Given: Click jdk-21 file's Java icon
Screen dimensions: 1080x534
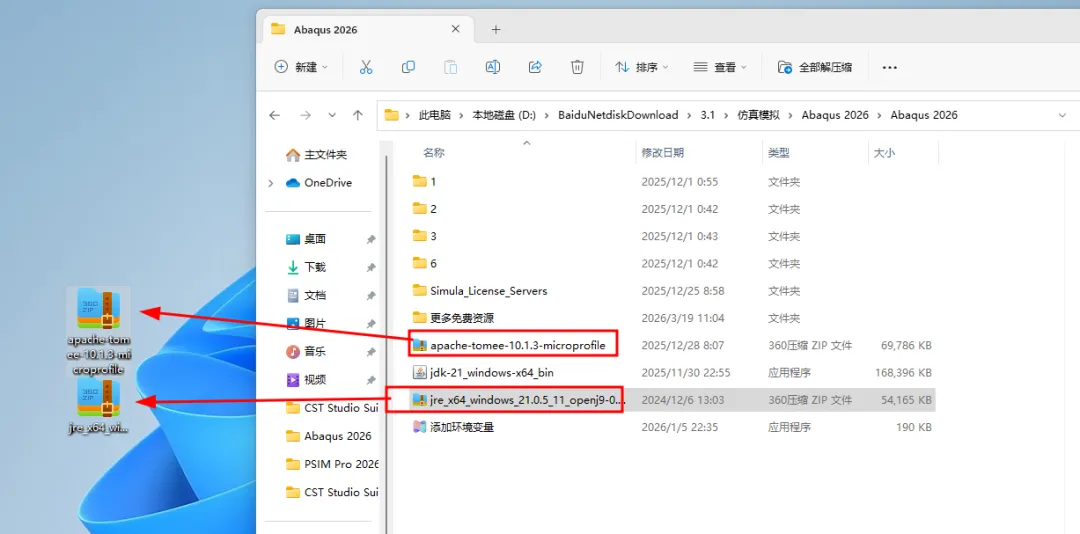Looking at the screenshot, I should pyautogui.click(x=419, y=373).
